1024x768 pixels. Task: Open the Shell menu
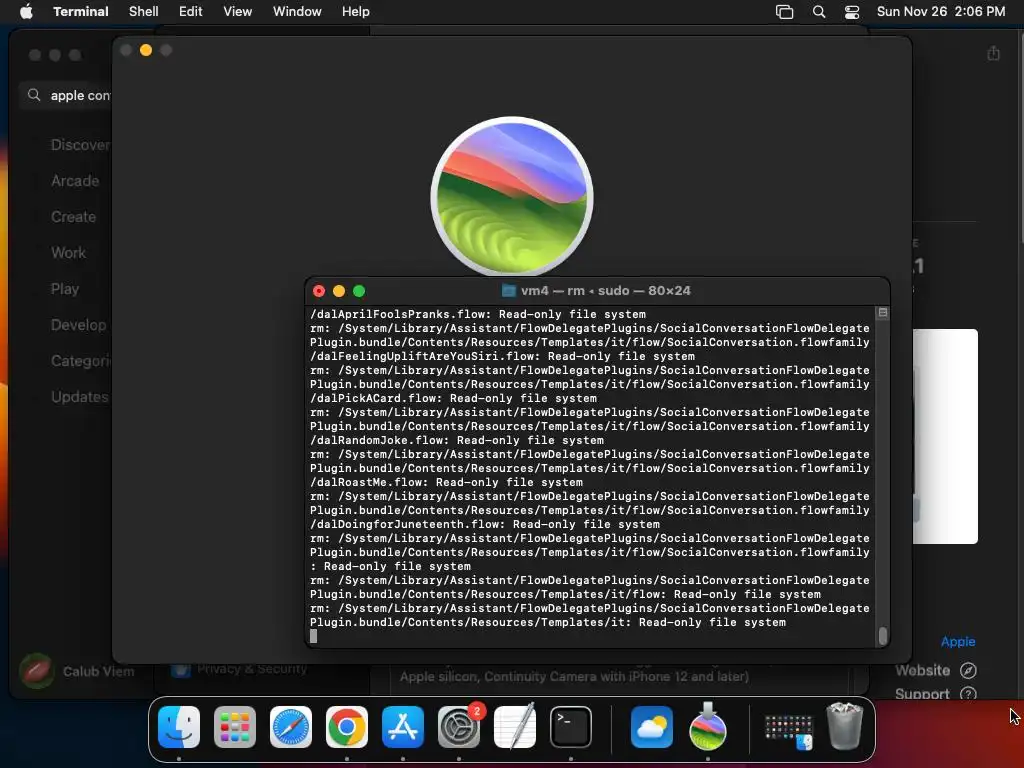pos(144,12)
